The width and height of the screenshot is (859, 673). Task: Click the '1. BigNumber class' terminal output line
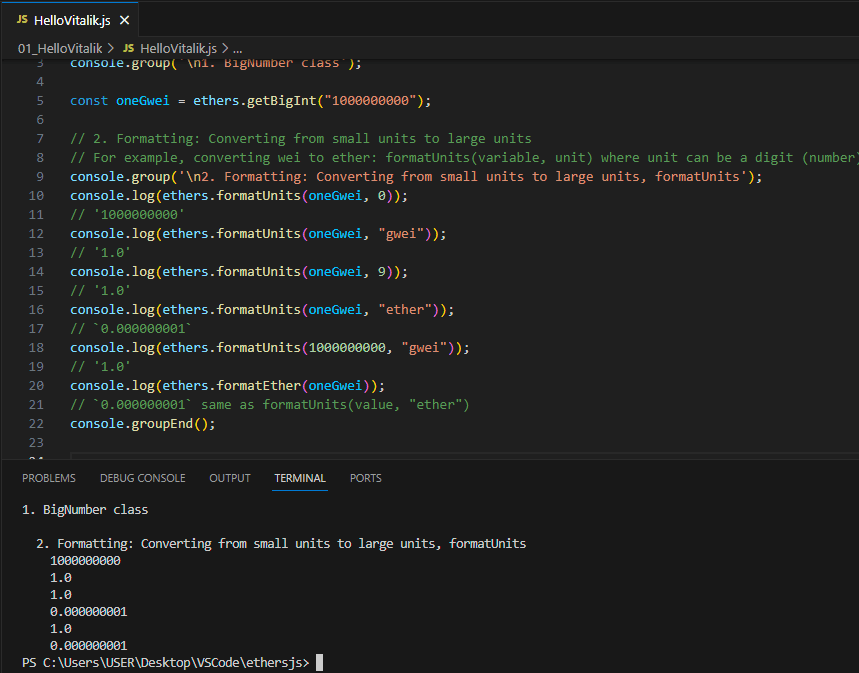(85, 510)
